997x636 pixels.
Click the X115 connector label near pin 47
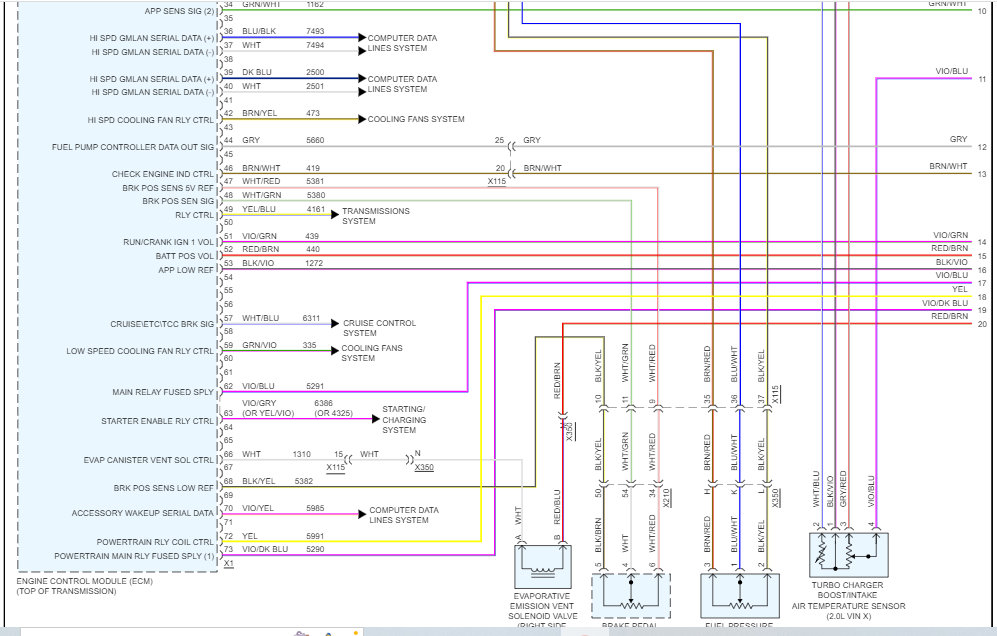tap(497, 182)
